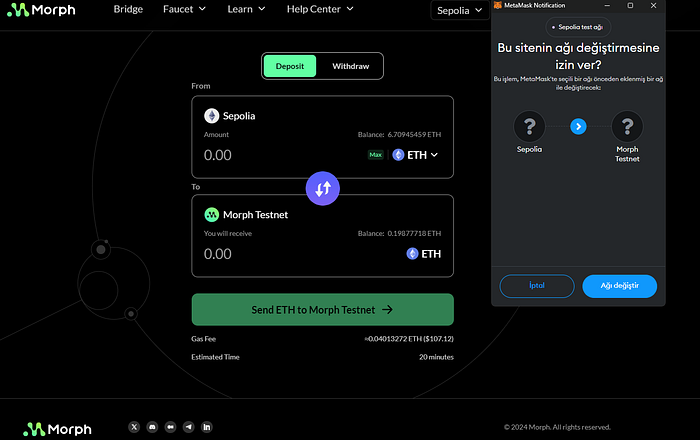The height and width of the screenshot is (440, 700).
Task: Open the LinkedIn footer link
Action: 207,427
